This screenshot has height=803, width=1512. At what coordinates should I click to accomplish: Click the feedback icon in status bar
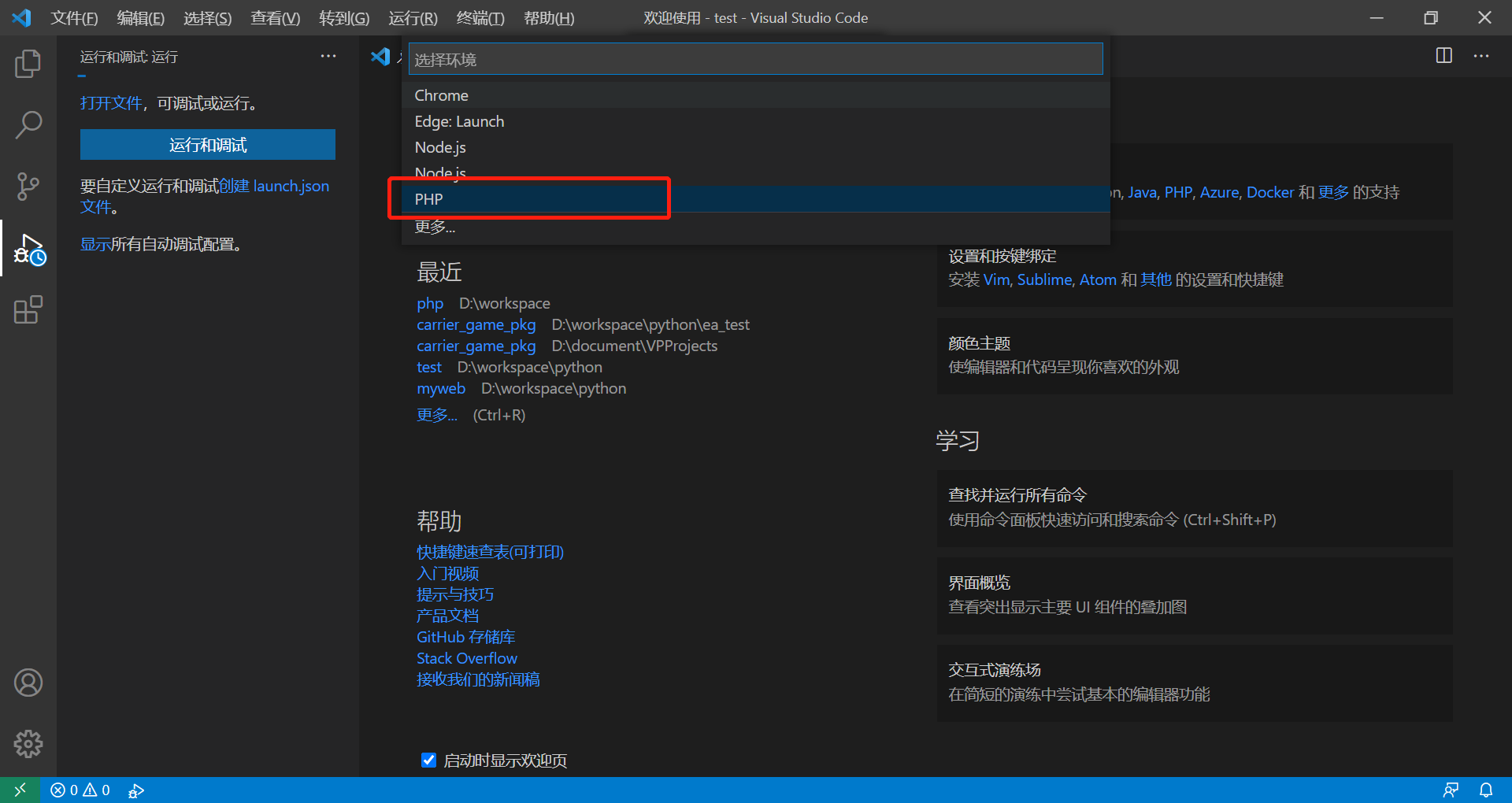(1451, 790)
